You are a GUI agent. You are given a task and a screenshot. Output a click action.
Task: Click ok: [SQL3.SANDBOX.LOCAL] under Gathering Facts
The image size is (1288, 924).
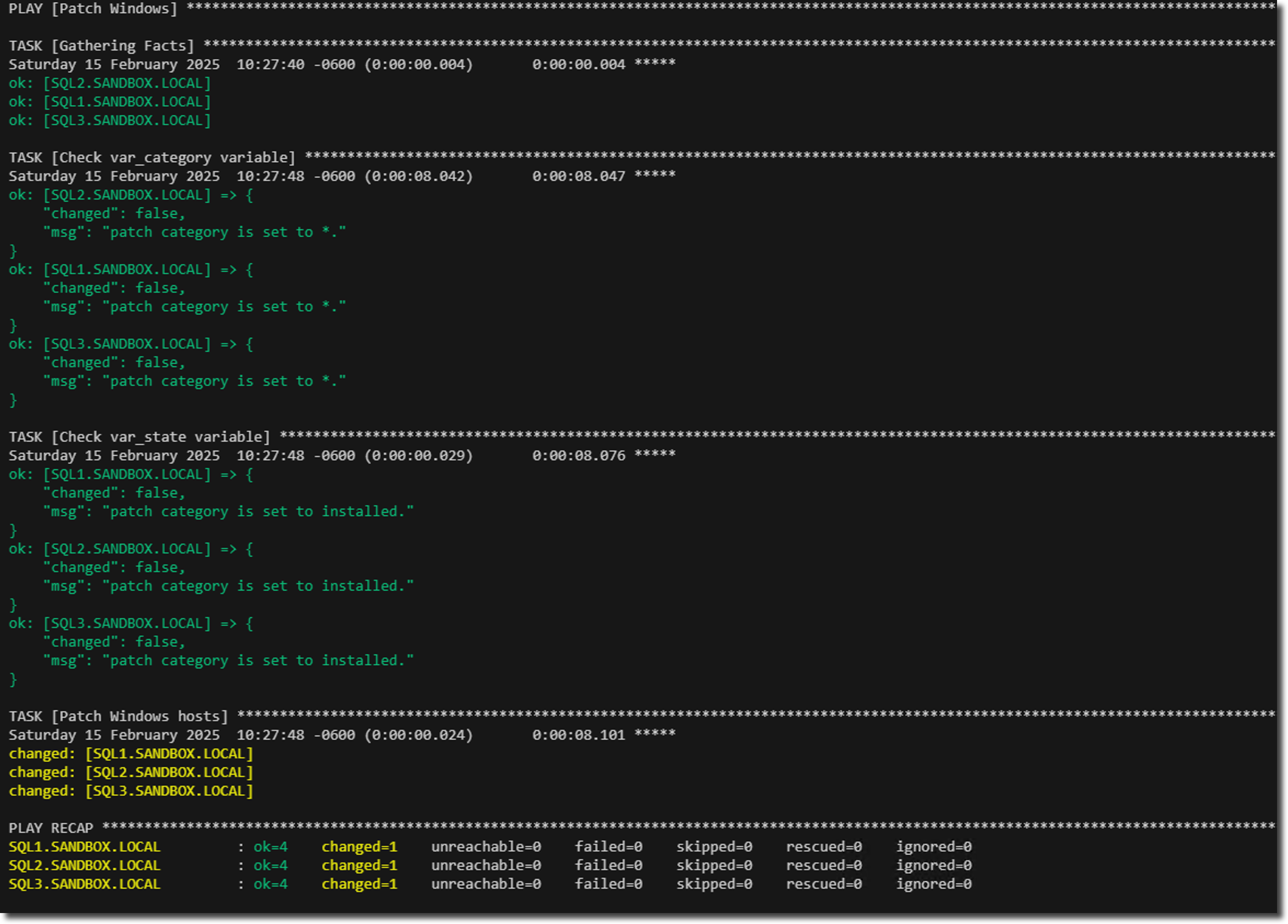click(110, 121)
